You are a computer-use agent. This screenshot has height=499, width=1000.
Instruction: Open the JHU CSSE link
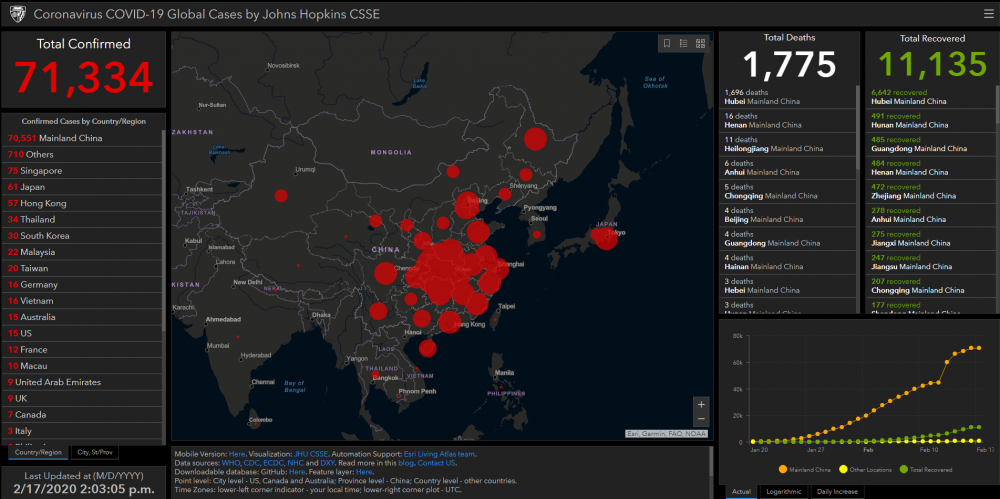pos(311,454)
